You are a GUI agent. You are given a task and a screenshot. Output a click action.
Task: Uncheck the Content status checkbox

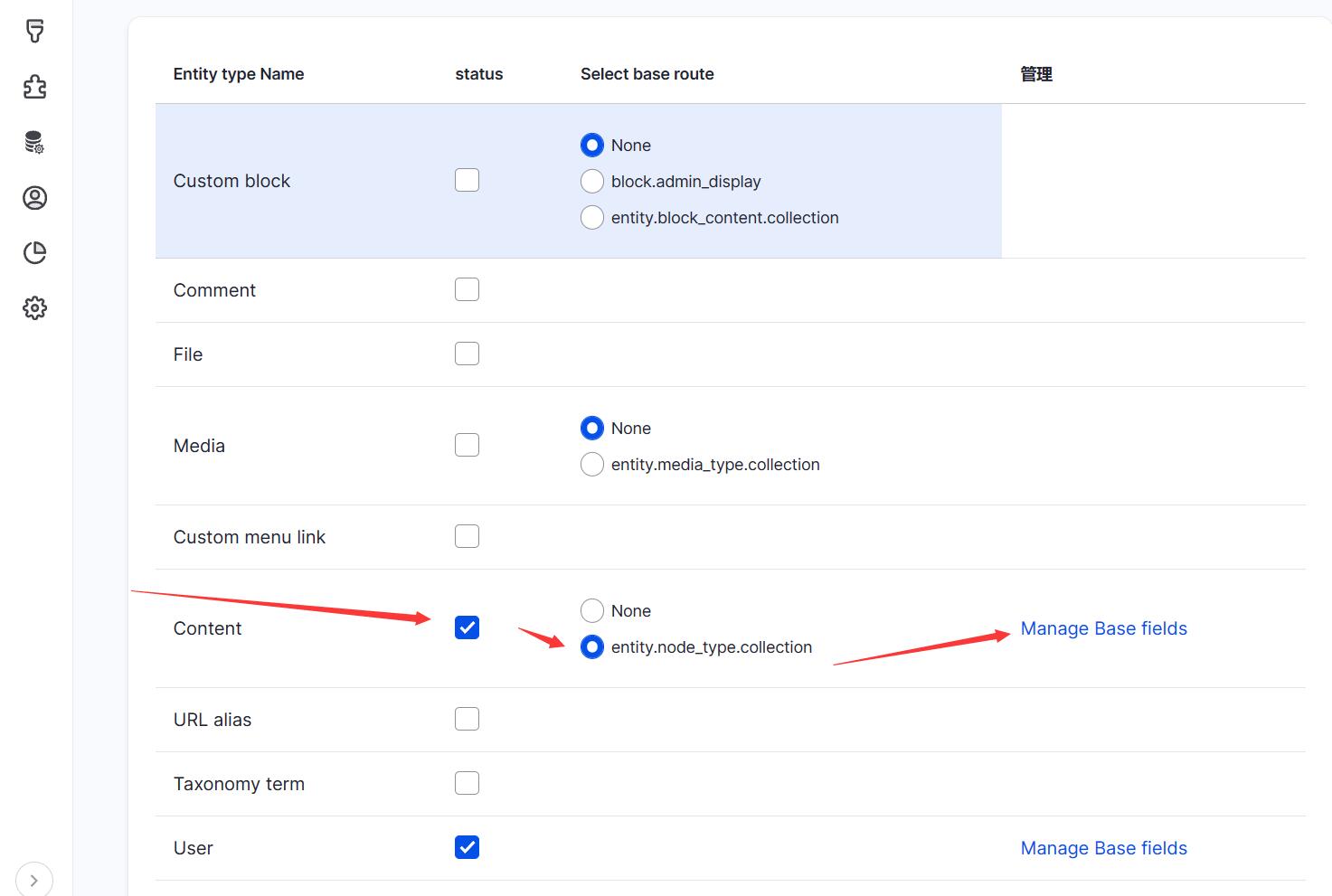coord(467,627)
